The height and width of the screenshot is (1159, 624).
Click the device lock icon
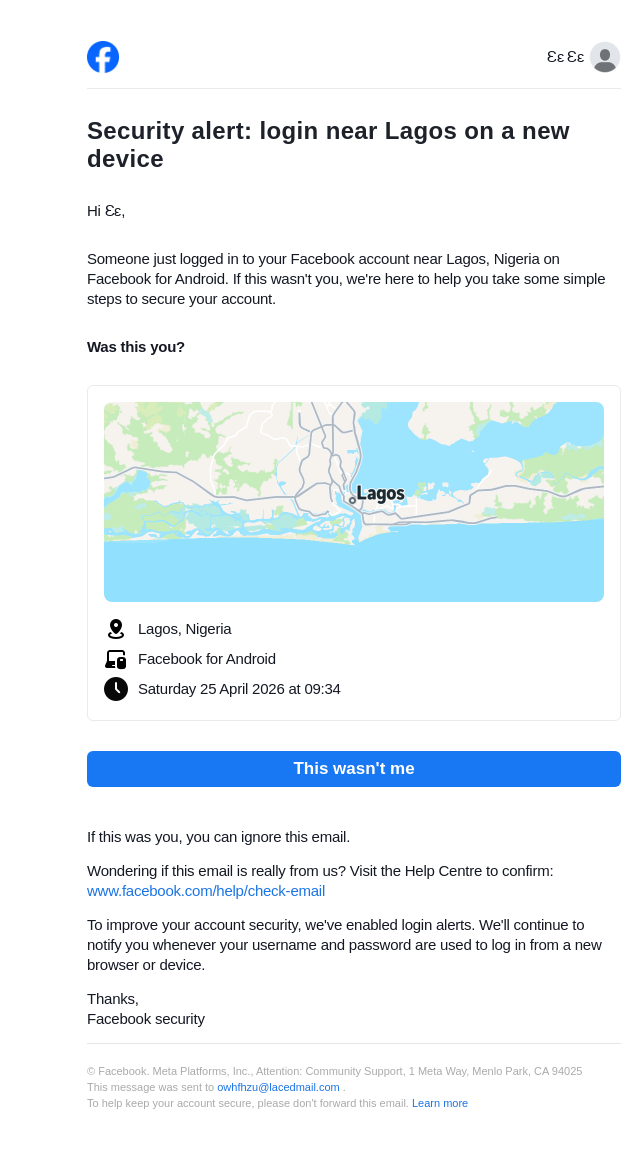click(116, 659)
